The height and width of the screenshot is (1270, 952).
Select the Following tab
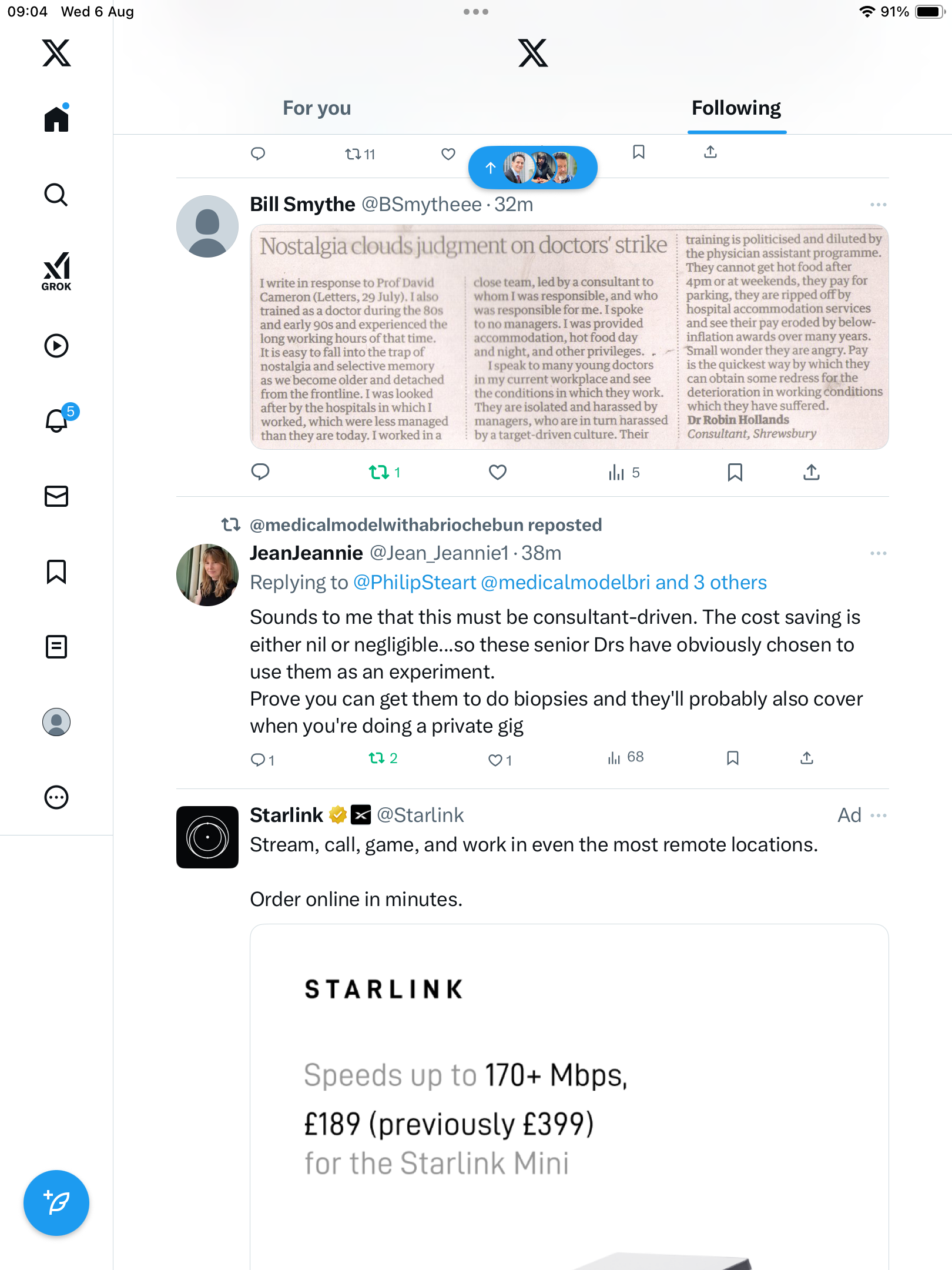pyautogui.click(x=736, y=108)
